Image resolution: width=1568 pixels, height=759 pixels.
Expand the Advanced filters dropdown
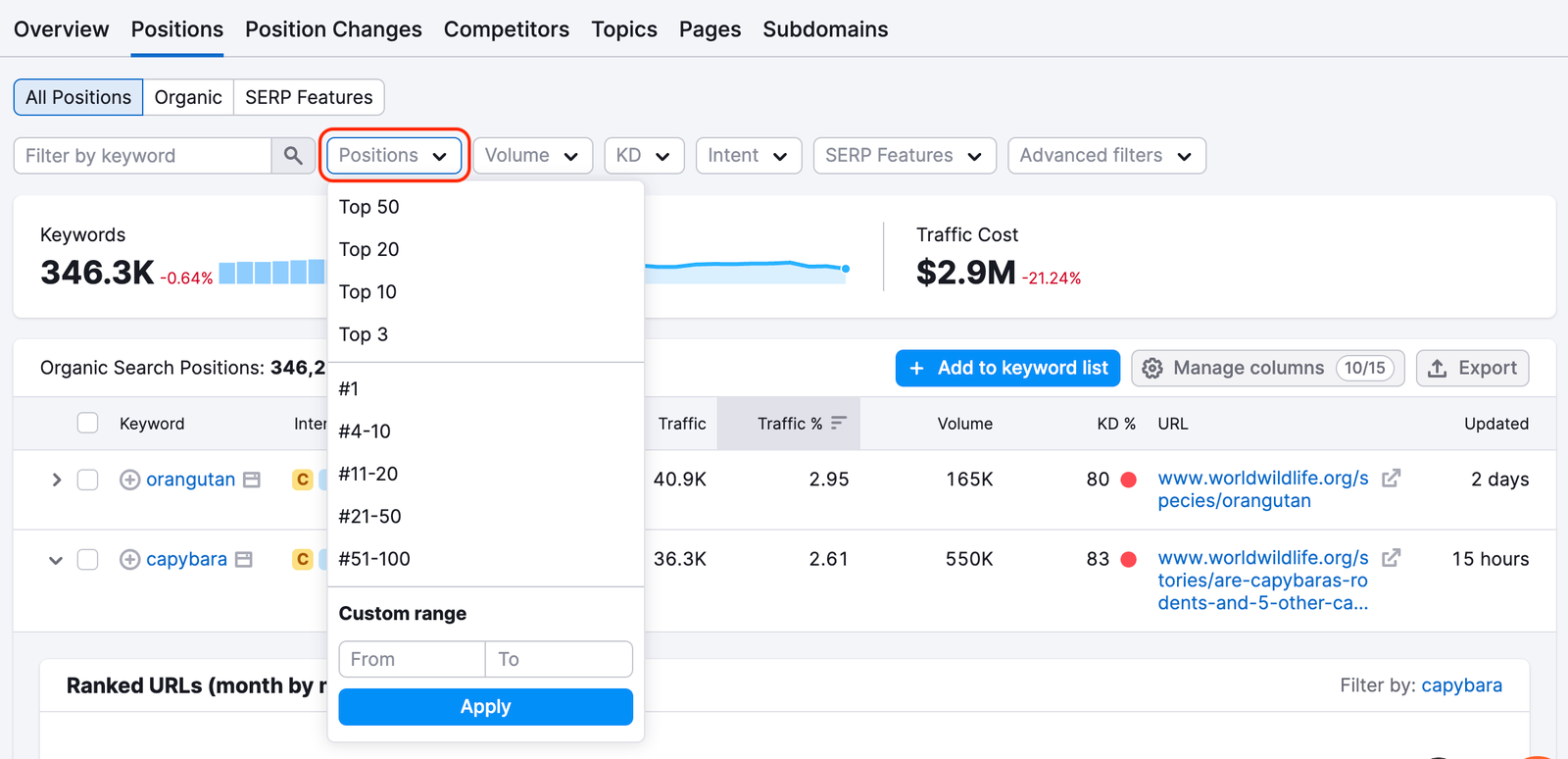[1106, 156]
